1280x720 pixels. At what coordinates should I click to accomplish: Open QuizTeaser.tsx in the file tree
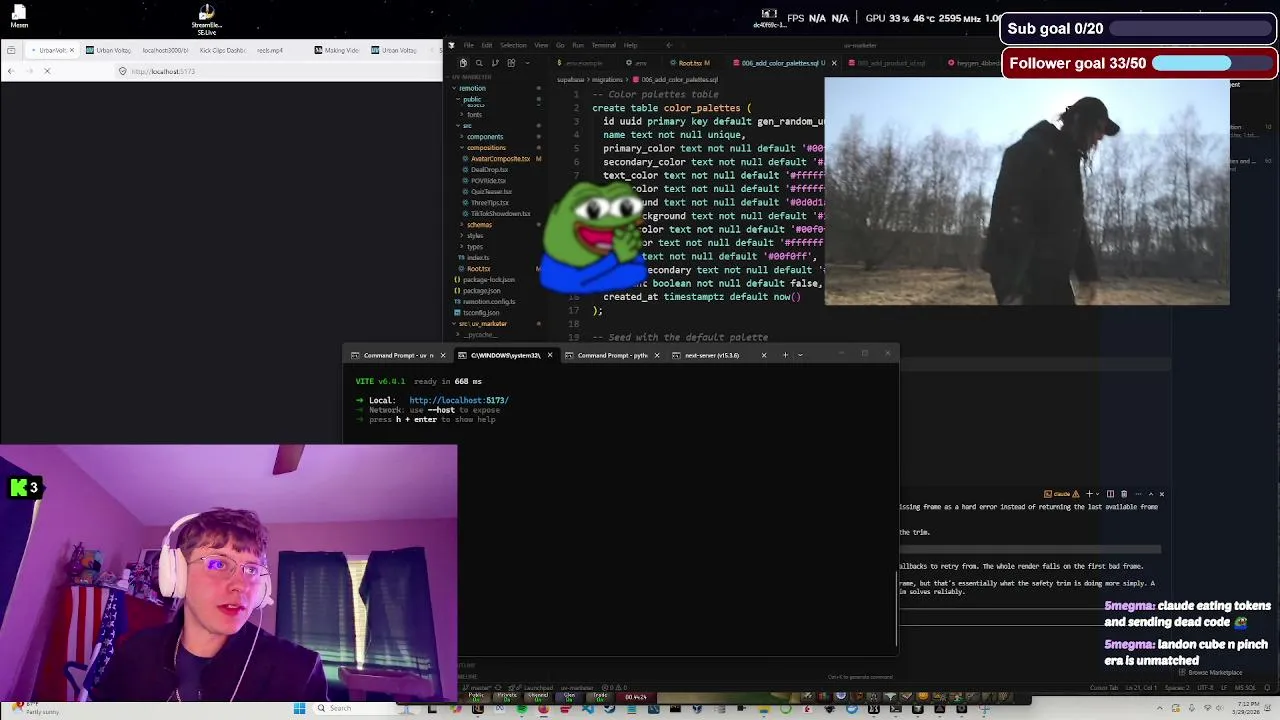[x=491, y=192]
